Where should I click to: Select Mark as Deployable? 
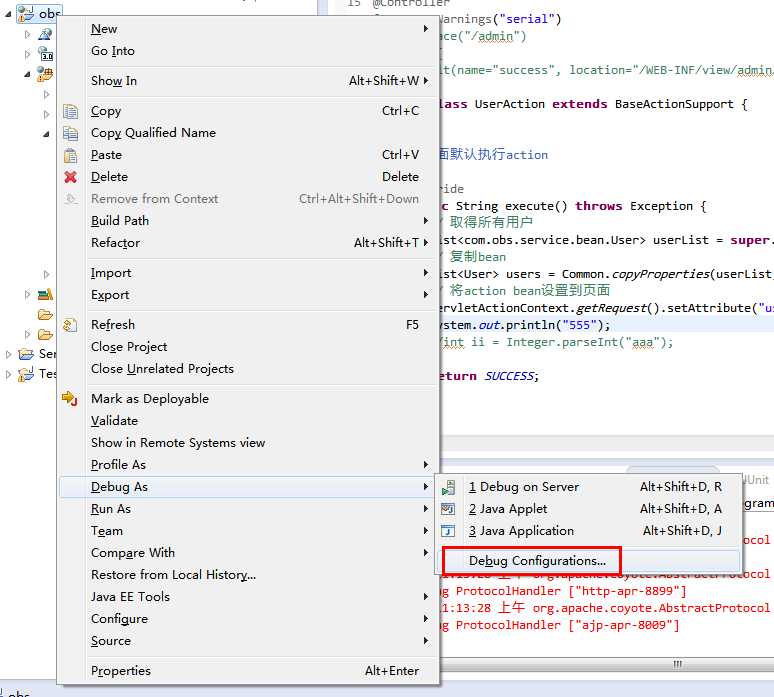(x=248, y=398)
